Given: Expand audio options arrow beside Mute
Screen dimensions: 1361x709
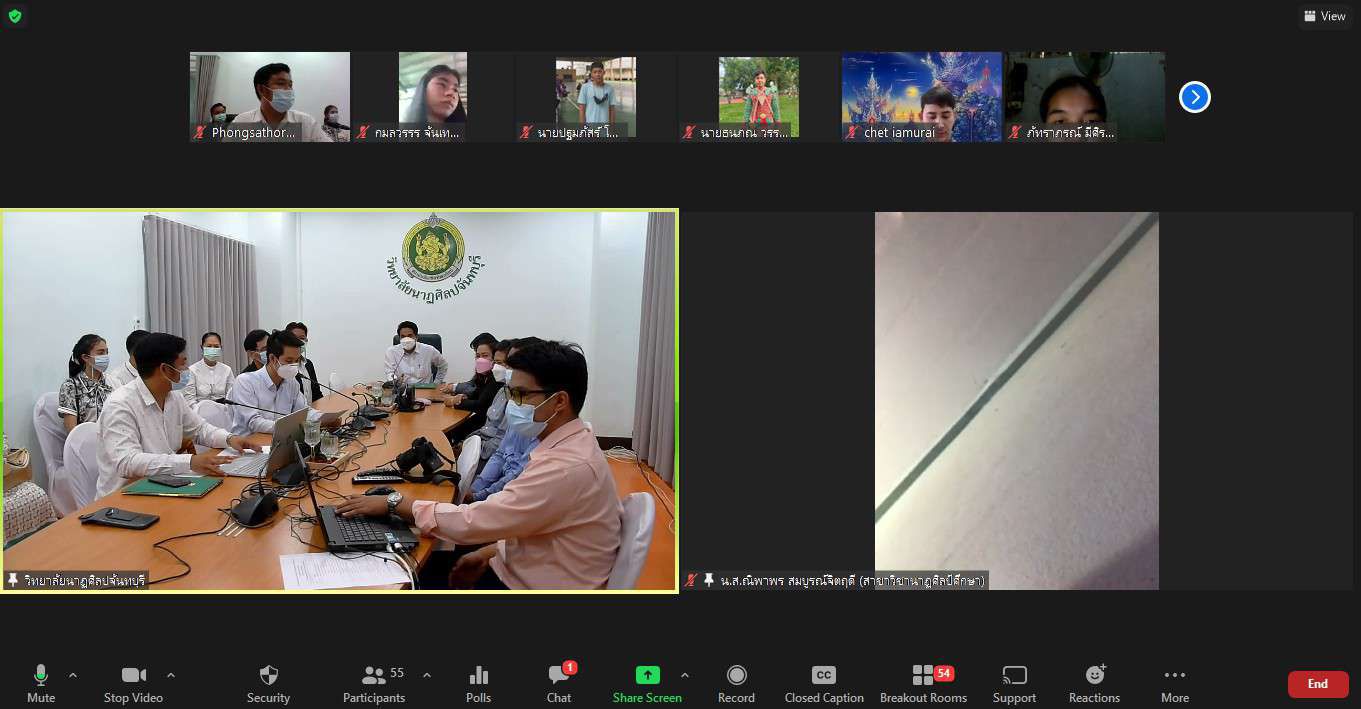Looking at the screenshot, I should [x=73, y=675].
